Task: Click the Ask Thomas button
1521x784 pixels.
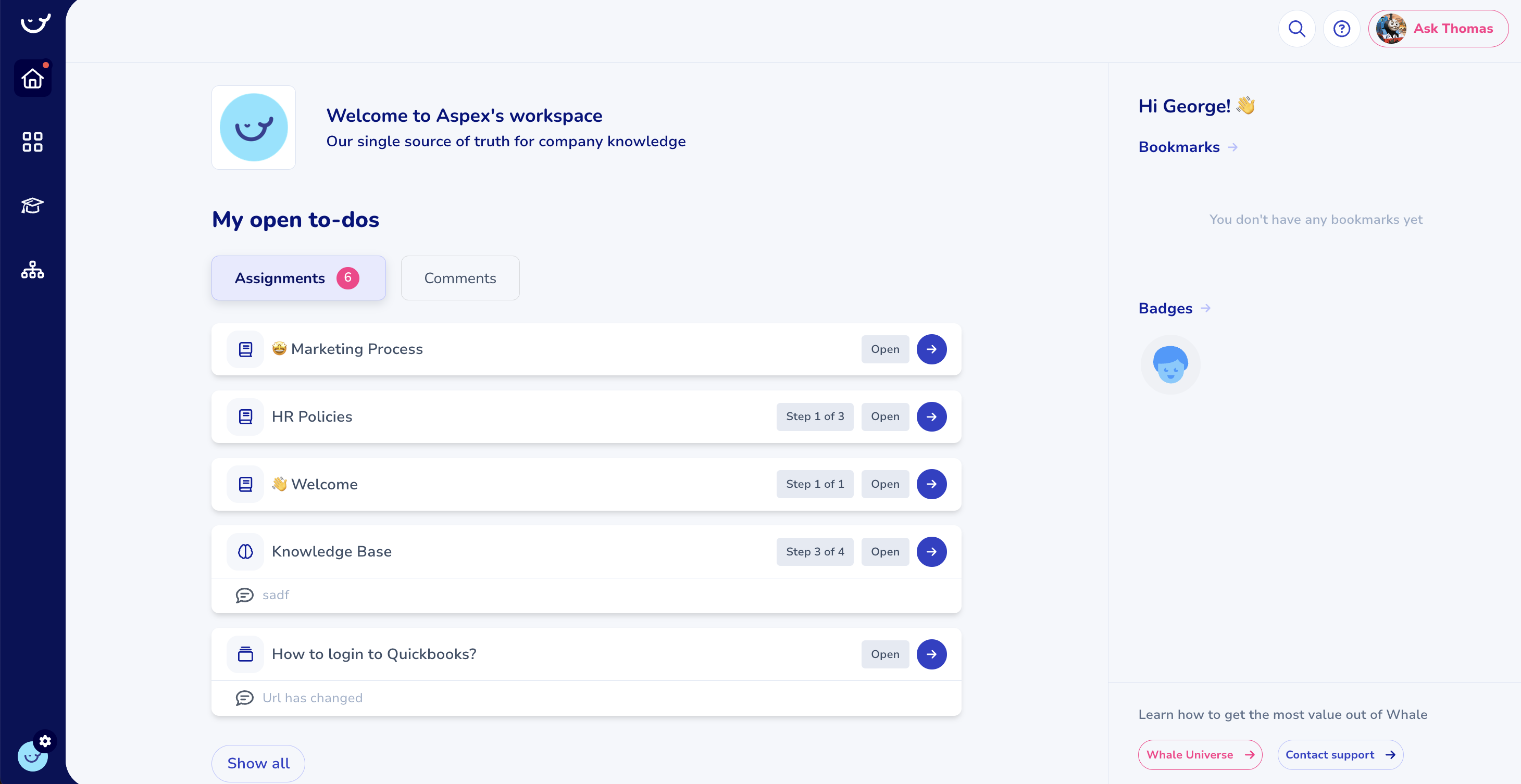Action: click(x=1438, y=28)
